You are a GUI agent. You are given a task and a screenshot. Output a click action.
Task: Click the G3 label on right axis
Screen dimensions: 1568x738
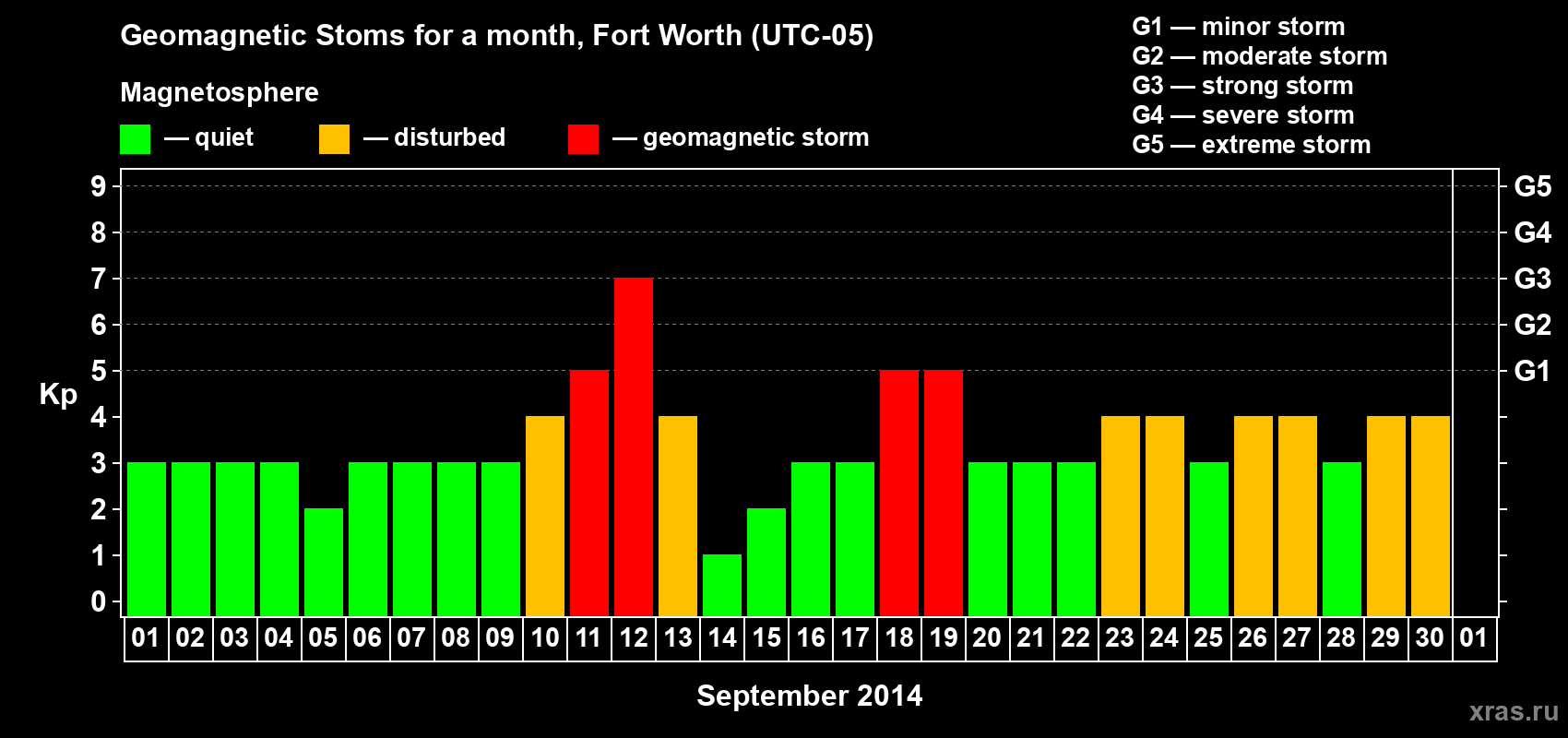click(1533, 279)
